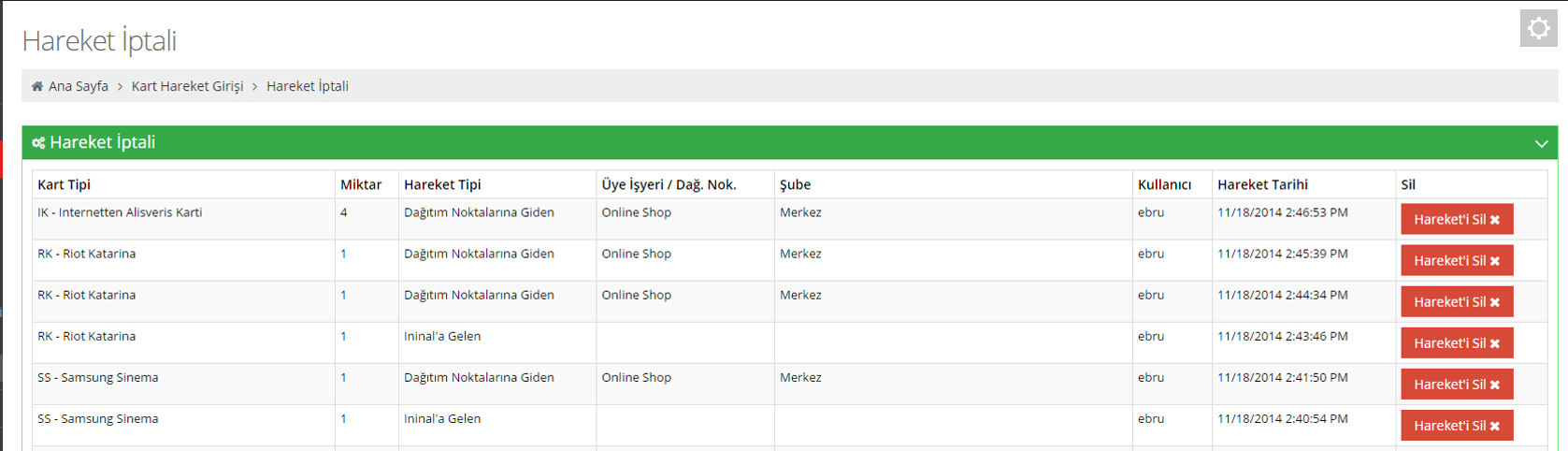Collapse the Hareket İptali panel chevron
The image size is (1568, 451).
(1541, 143)
